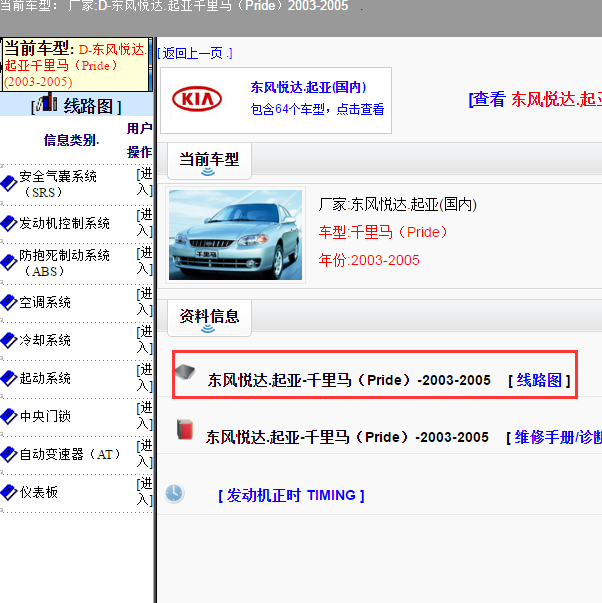Click 自动变速器 (AT) category text
Screen dimensions: 602x603
pyautogui.click(x=70, y=454)
